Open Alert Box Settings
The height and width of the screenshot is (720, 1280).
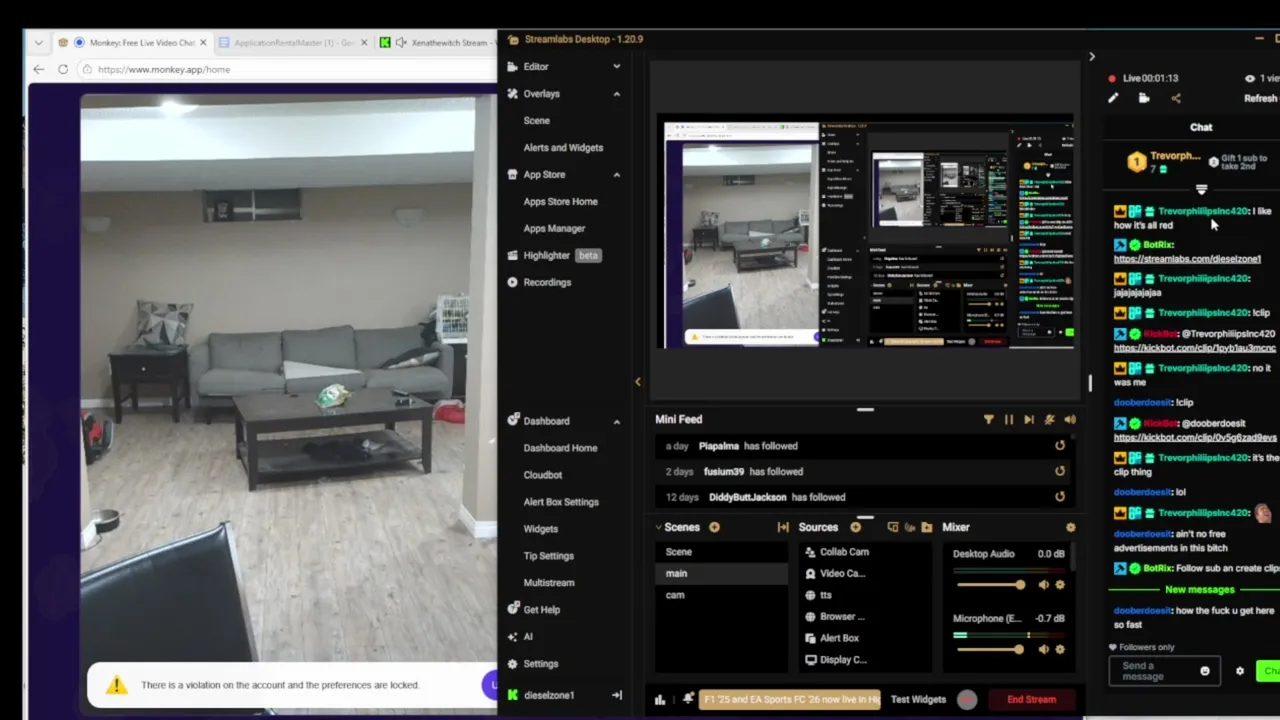pyautogui.click(x=561, y=502)
